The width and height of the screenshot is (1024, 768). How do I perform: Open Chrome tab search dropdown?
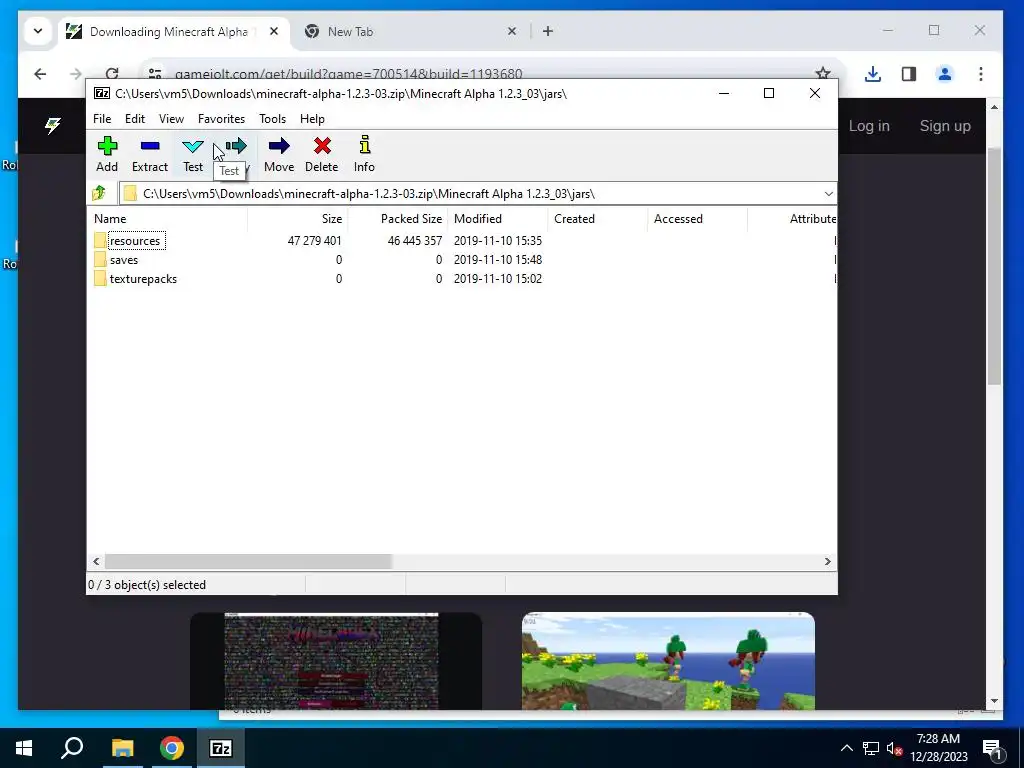click(x=38, y=31)
